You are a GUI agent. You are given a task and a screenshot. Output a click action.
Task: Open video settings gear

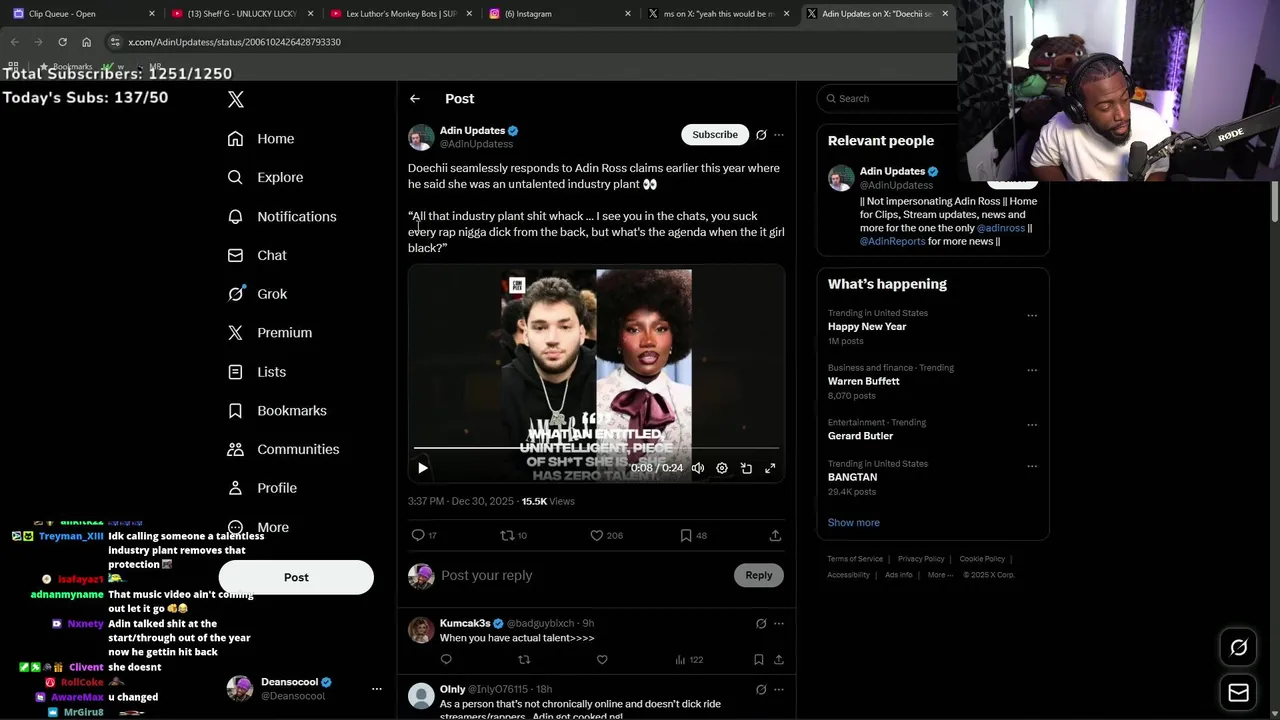pyautogui.click(x=722, y=468)
